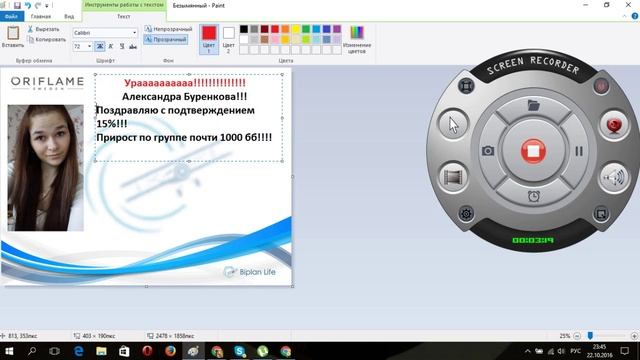
Task: Collapse the ribbon with chevron arrow
Action: (x=624, y=16)
